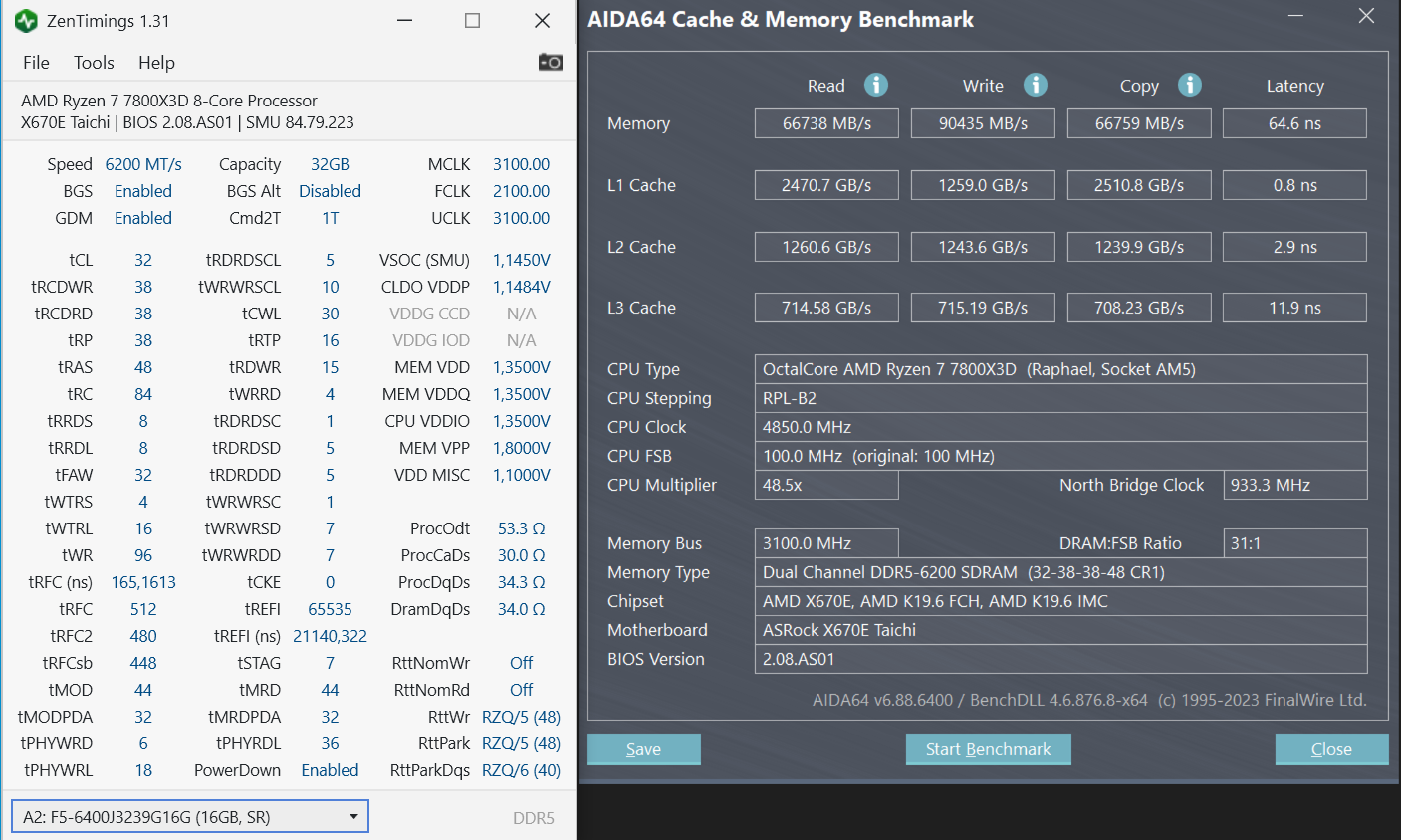The width and height of the screenshot is (1401, 840).
Task: Click the RttParkDqs value RZQ/6 (40)
Action: [x=522, y=770]
